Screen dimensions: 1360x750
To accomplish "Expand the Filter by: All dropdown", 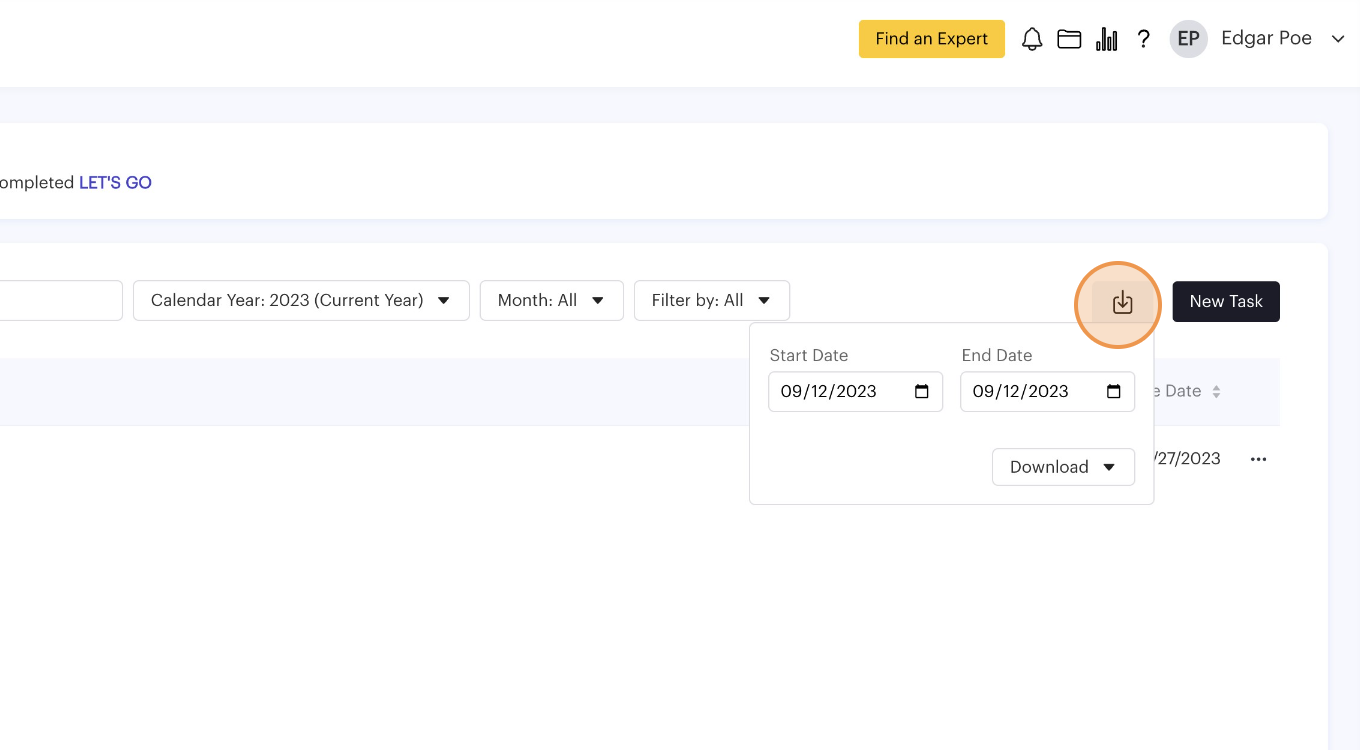I will click(x=711, y=300).
